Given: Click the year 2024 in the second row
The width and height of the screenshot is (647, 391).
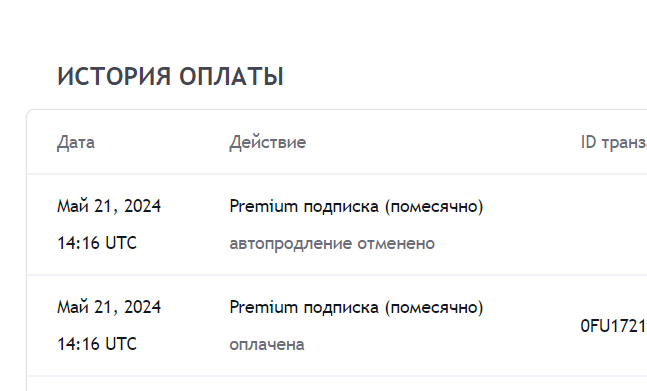Looking at the screenshot, I should coord(142,307).
